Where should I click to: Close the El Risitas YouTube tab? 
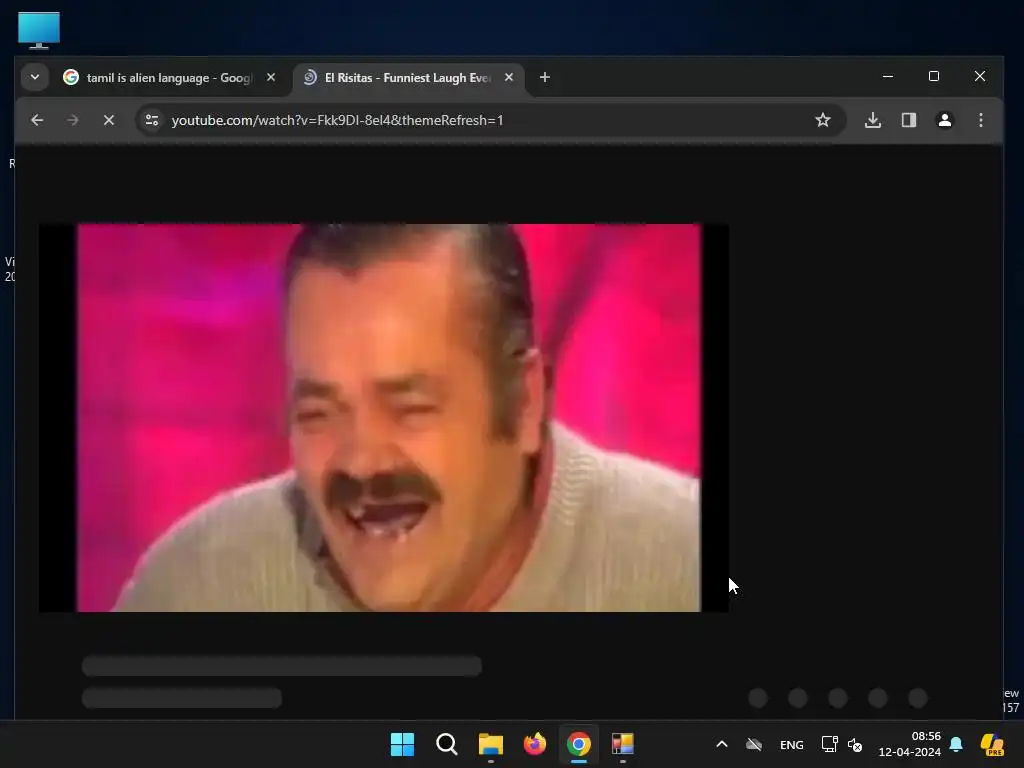509,77
